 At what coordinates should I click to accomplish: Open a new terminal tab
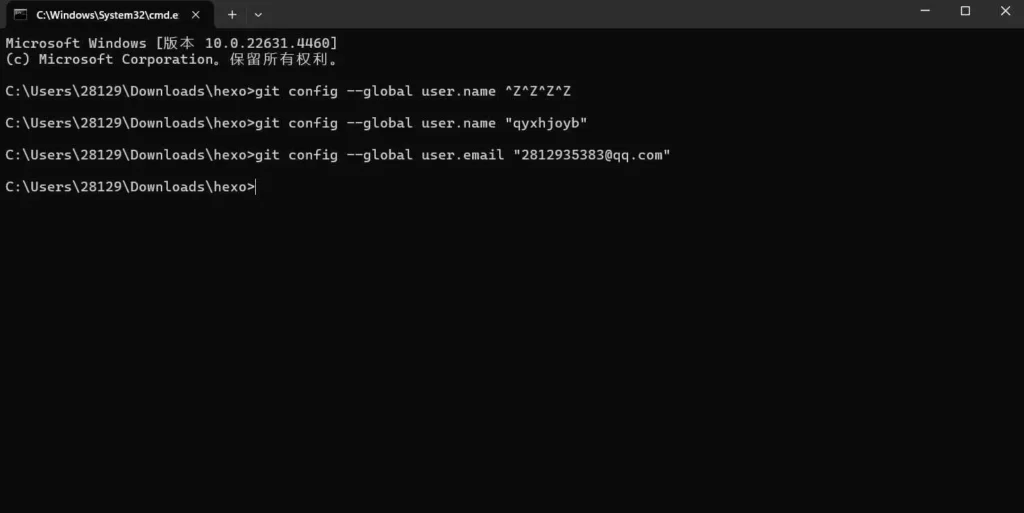pyautogui.click(x=232, y=14)
